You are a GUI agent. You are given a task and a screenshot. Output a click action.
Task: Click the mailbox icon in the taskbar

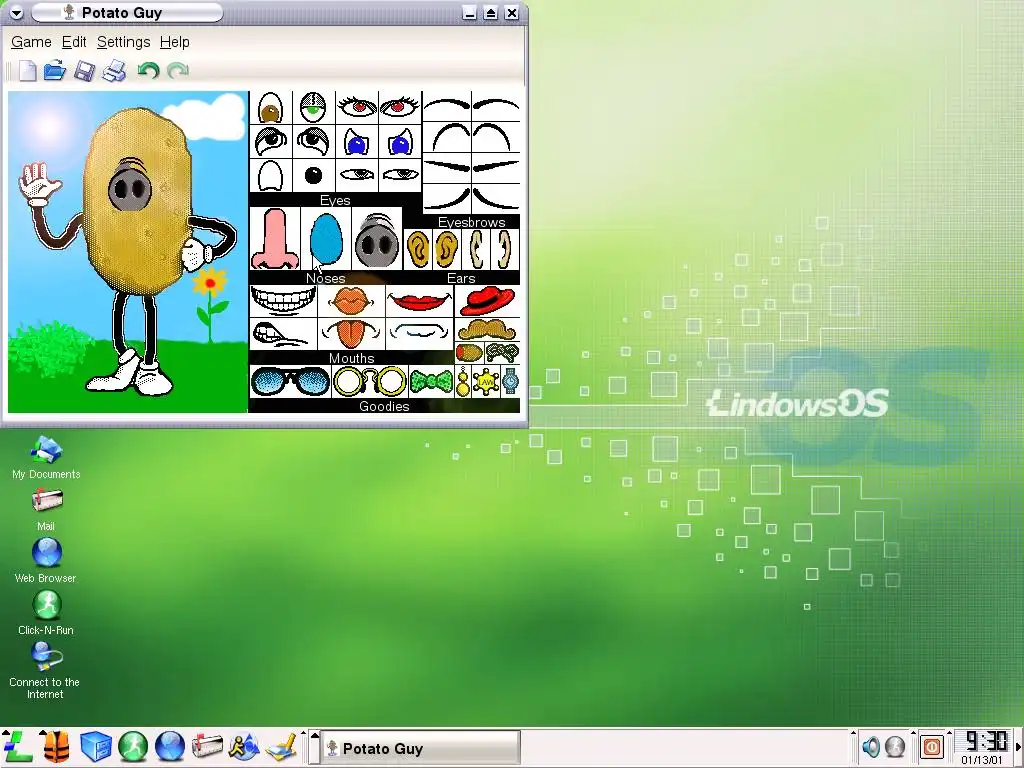tap(207, 746)
